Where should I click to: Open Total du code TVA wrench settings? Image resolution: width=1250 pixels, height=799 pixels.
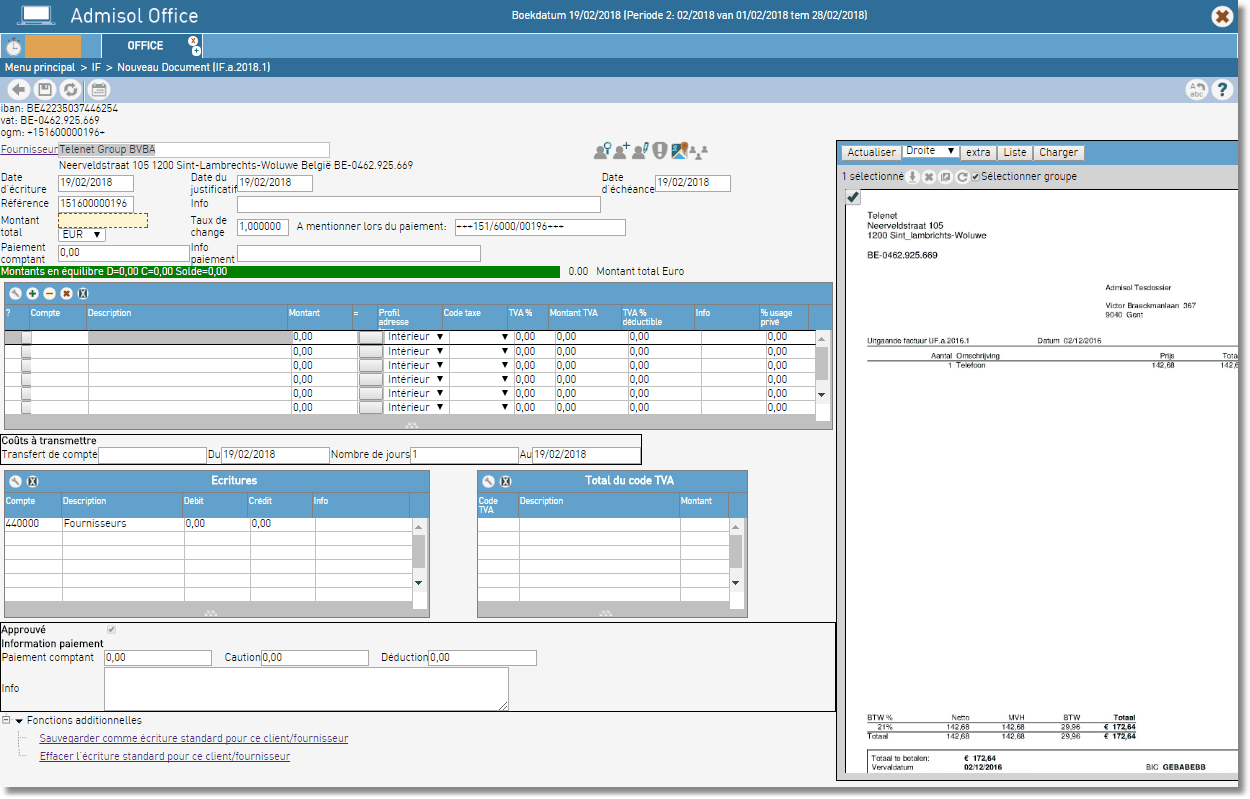488,481
